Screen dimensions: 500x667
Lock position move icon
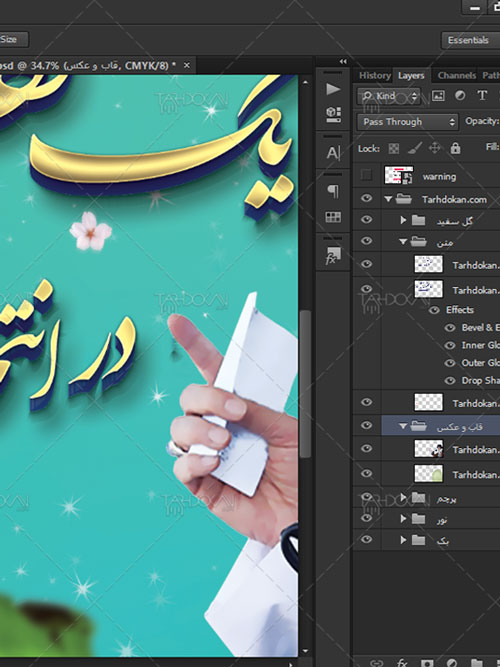[x=434, y=148]
